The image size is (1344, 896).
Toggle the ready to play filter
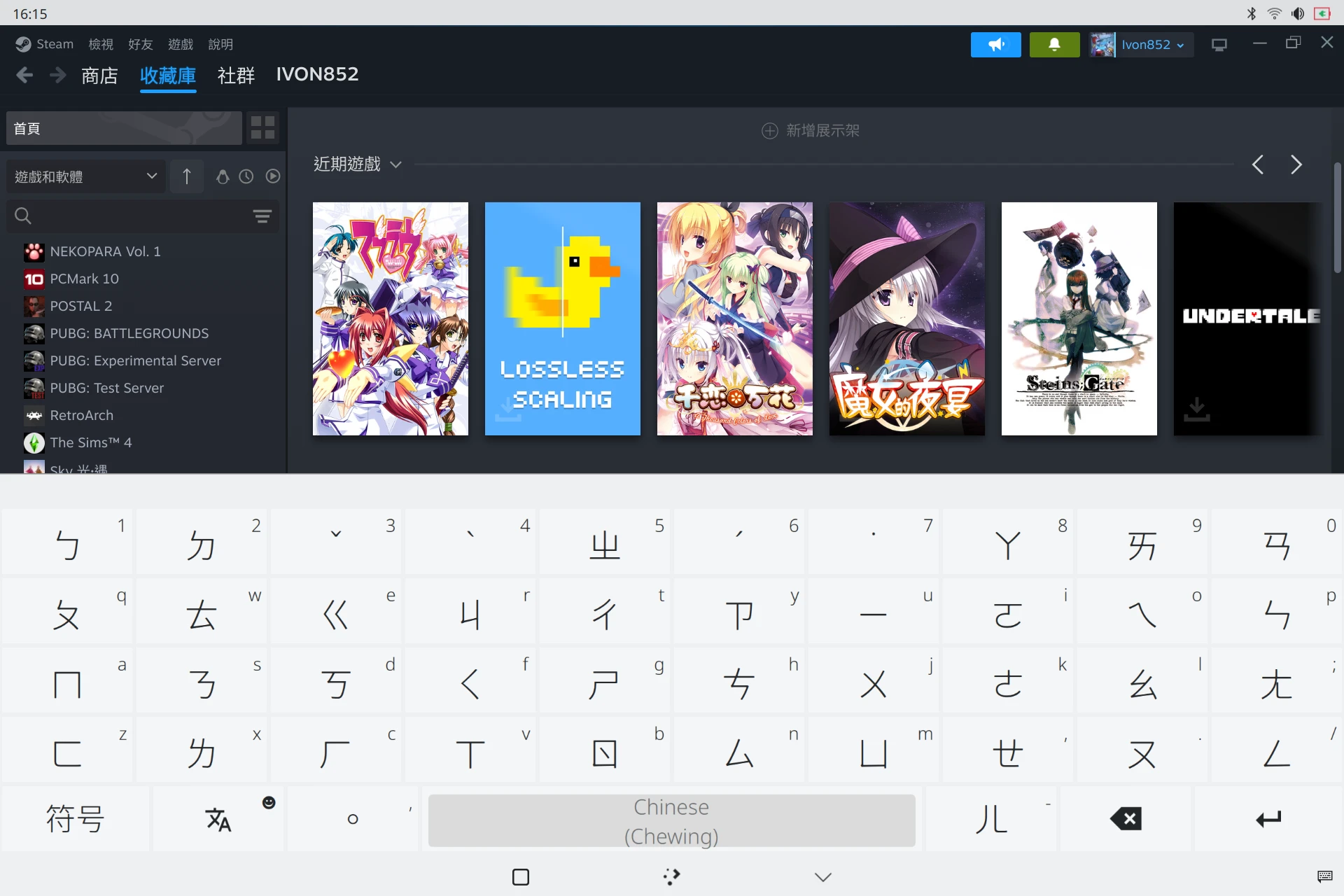(x=273, y=176)
